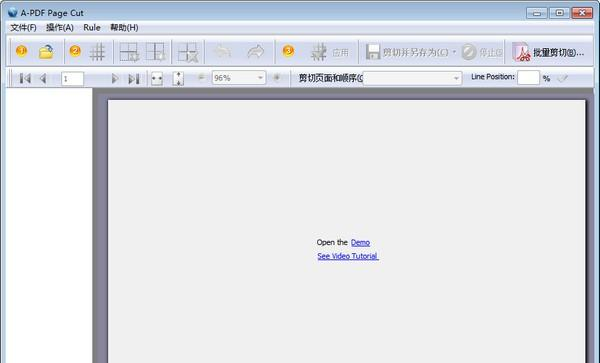Click the stop (停止) button
The image size is (600, 363).
click(x=482, y=52)
